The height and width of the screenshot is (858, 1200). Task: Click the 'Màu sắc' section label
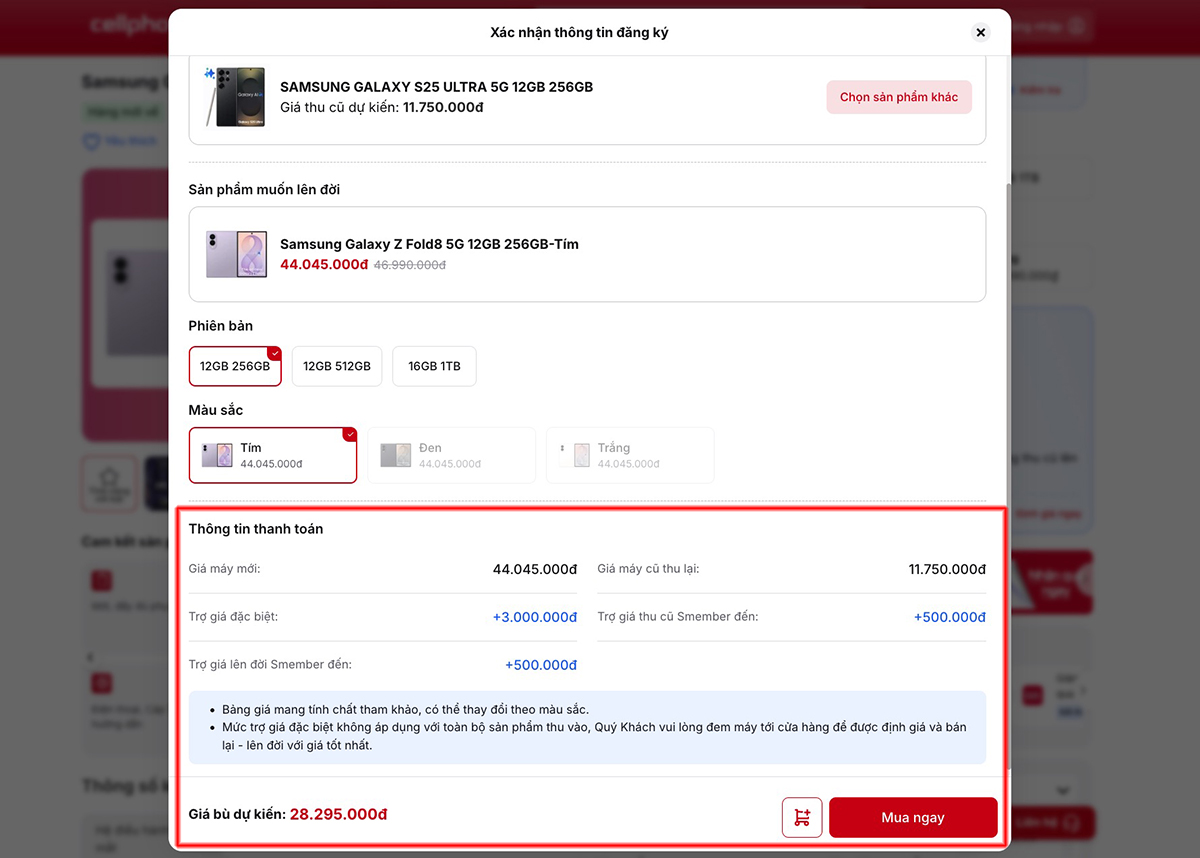[x=216, y=410]
